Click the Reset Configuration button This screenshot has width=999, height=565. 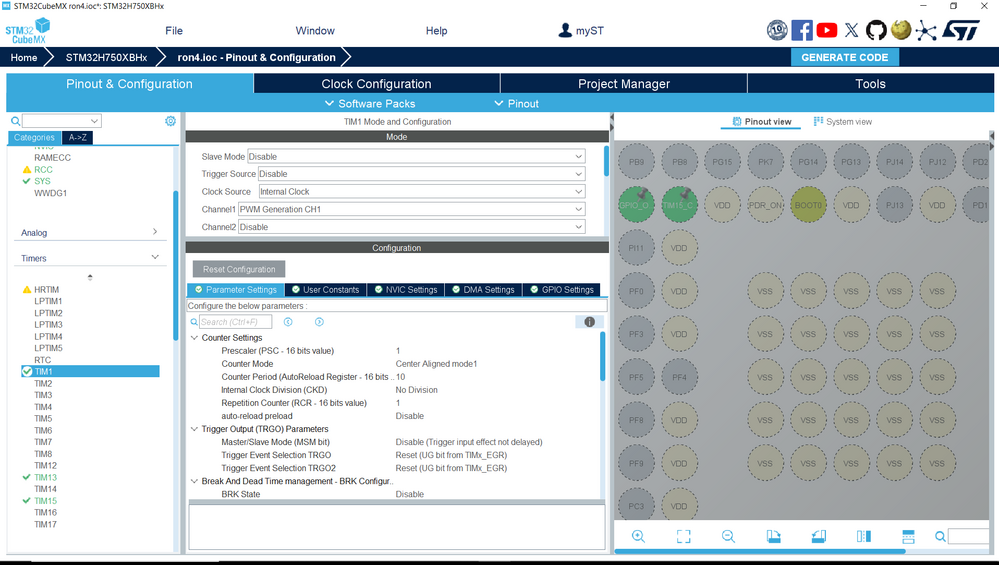[x=239, y=269]
